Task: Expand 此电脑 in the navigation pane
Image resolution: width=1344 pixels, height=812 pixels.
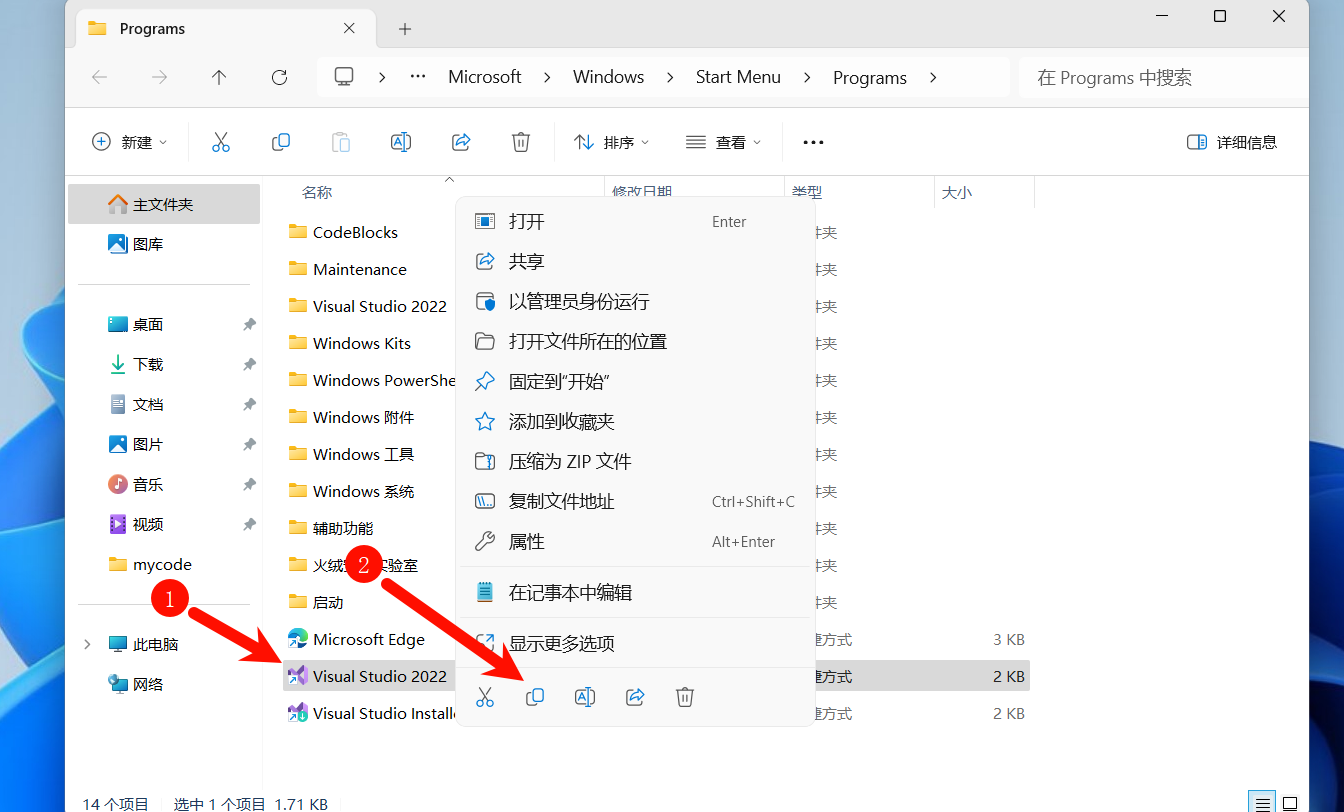Action: (87, 645)
